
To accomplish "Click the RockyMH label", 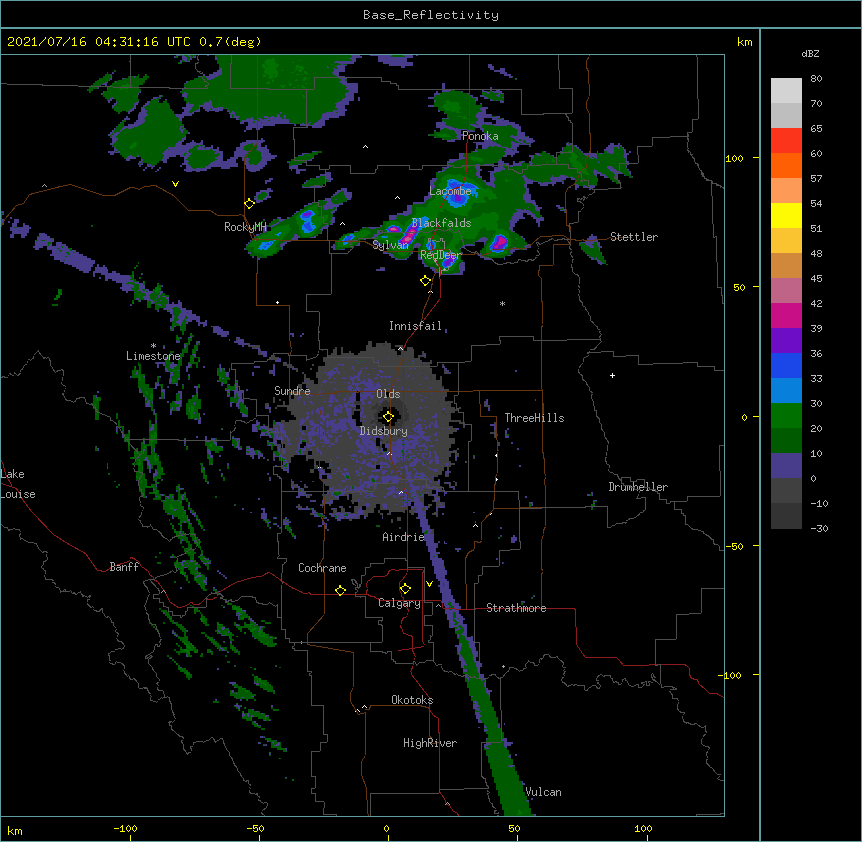I will coord(245,227).
